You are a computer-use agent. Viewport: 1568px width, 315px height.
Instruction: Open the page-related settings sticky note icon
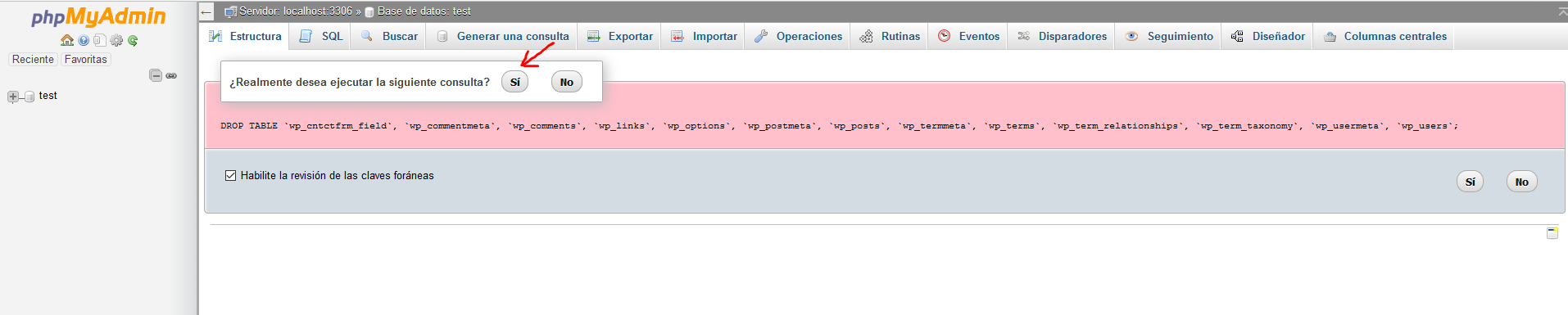click(x=1552, y=233)
